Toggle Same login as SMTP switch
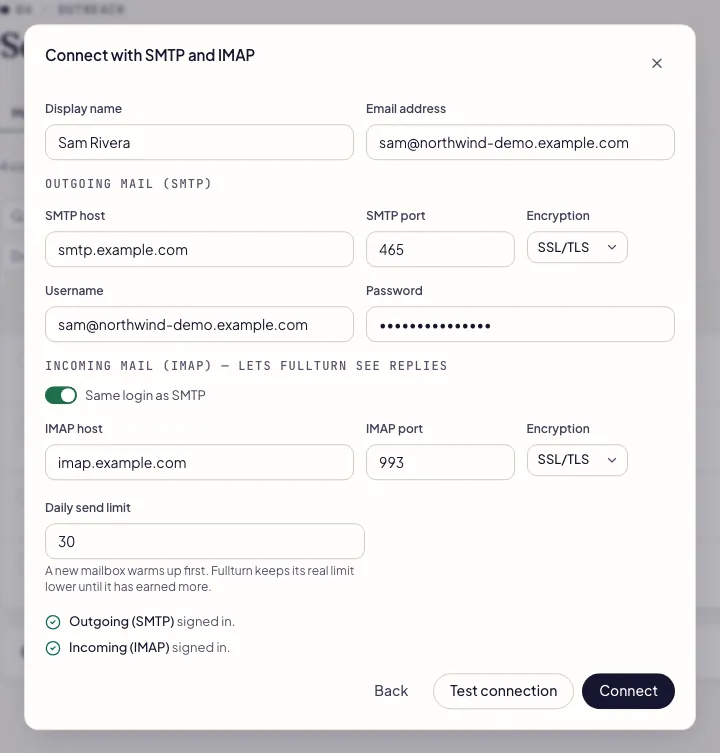720x753 pixels. coord(61,395)
